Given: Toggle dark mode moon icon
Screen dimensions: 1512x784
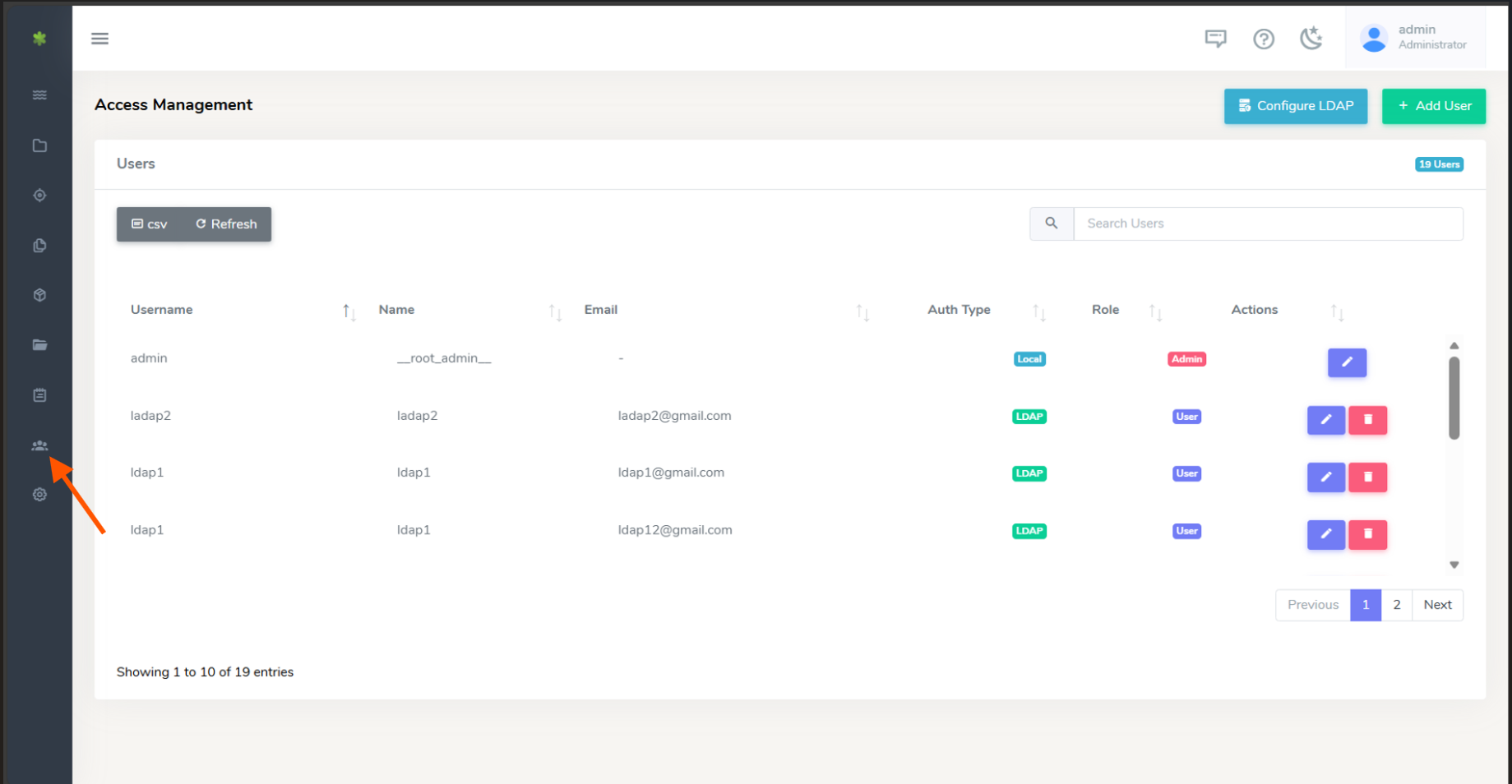Looking at the screenshot, I should (x=1311, y=39).
